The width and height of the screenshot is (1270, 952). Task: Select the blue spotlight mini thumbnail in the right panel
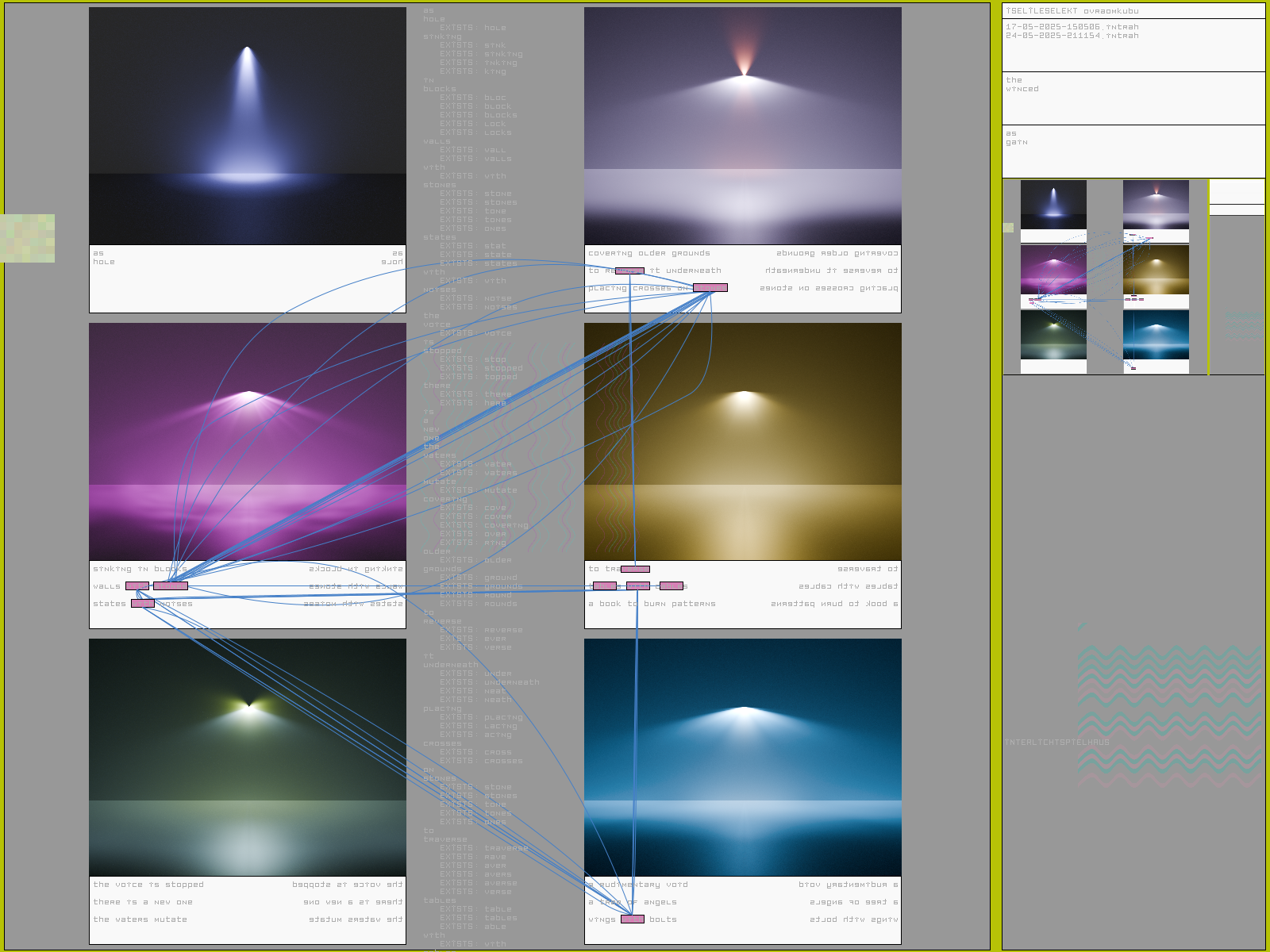click(1053, 205)
